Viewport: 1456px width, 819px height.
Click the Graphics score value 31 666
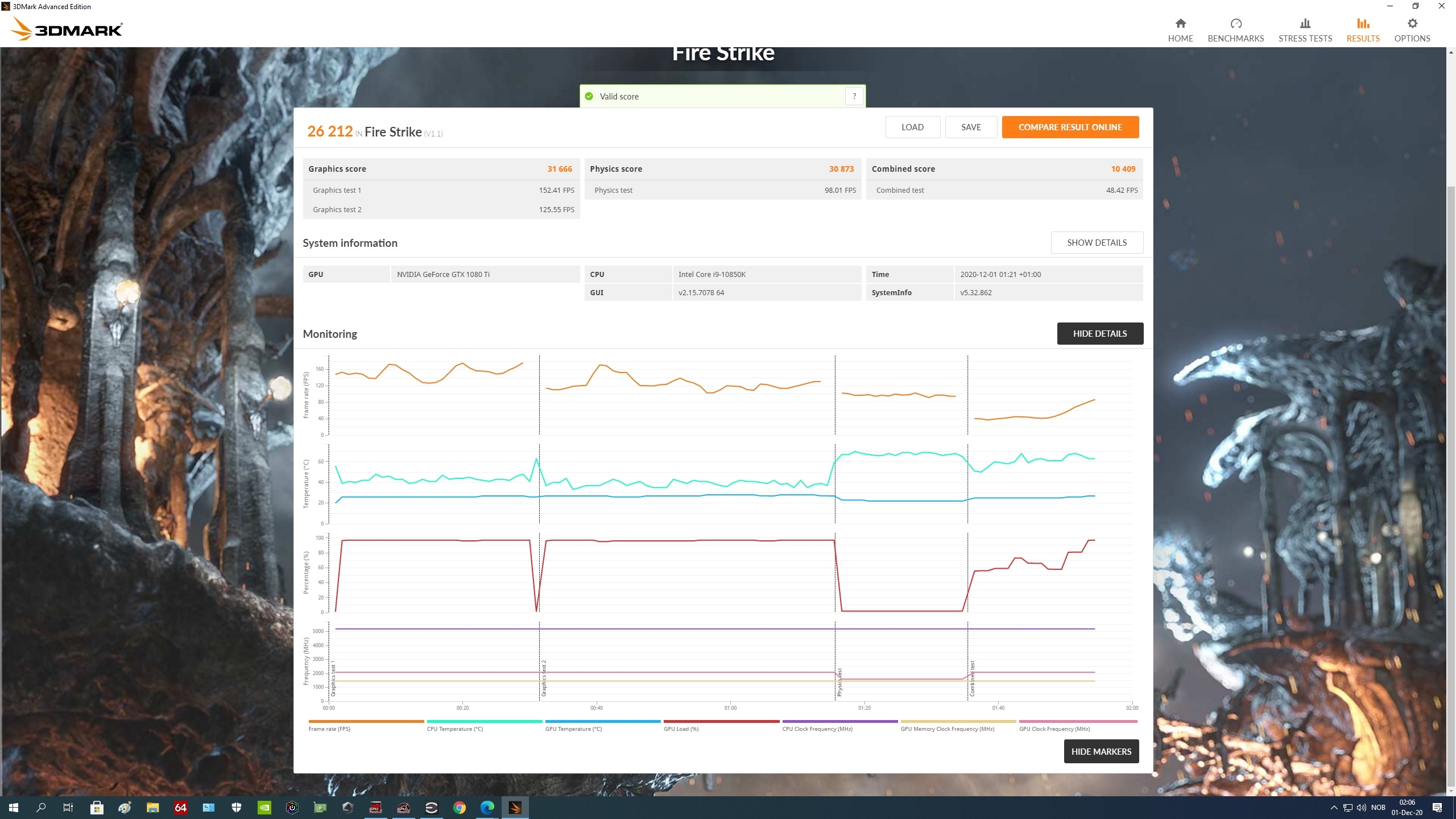pyautogui.click(x=560, y=169)
